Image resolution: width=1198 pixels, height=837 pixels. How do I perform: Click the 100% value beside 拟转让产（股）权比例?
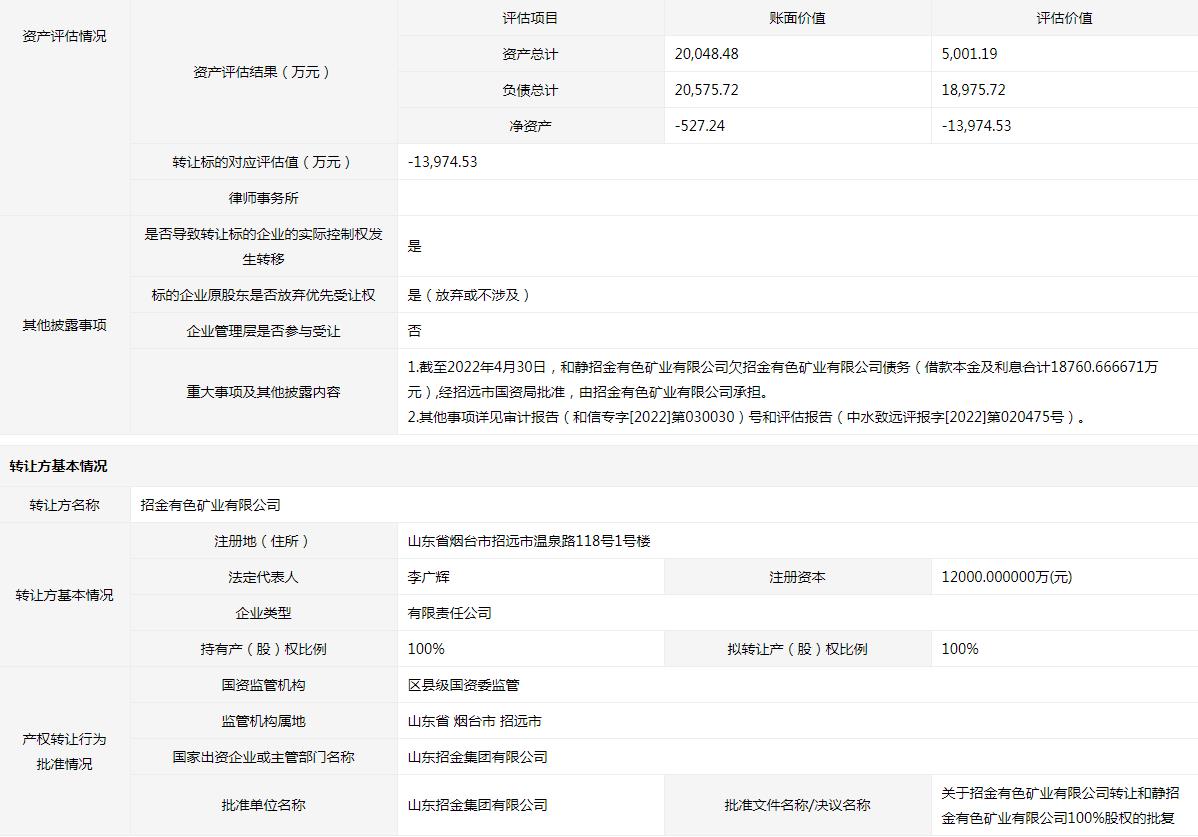(x=960, y=649)
